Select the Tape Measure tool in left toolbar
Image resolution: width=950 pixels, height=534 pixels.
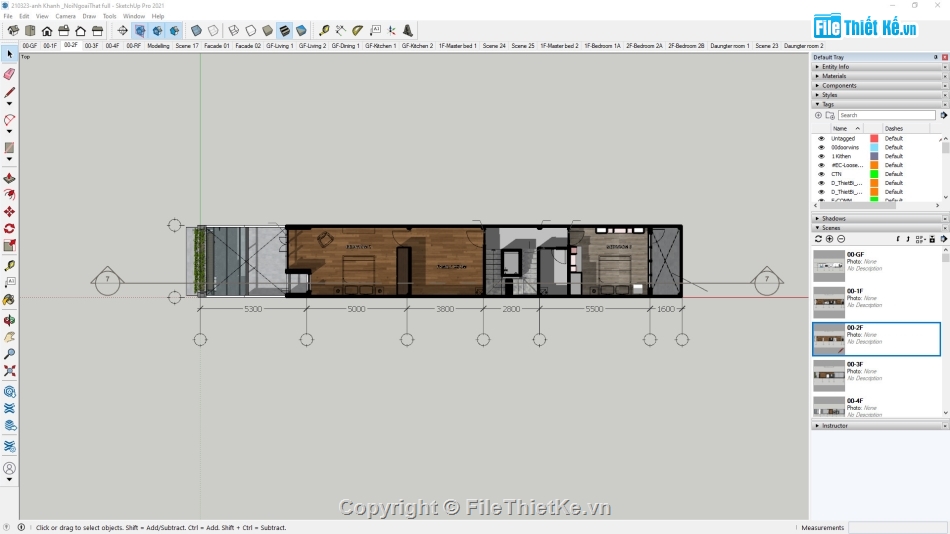coord(9,265)
